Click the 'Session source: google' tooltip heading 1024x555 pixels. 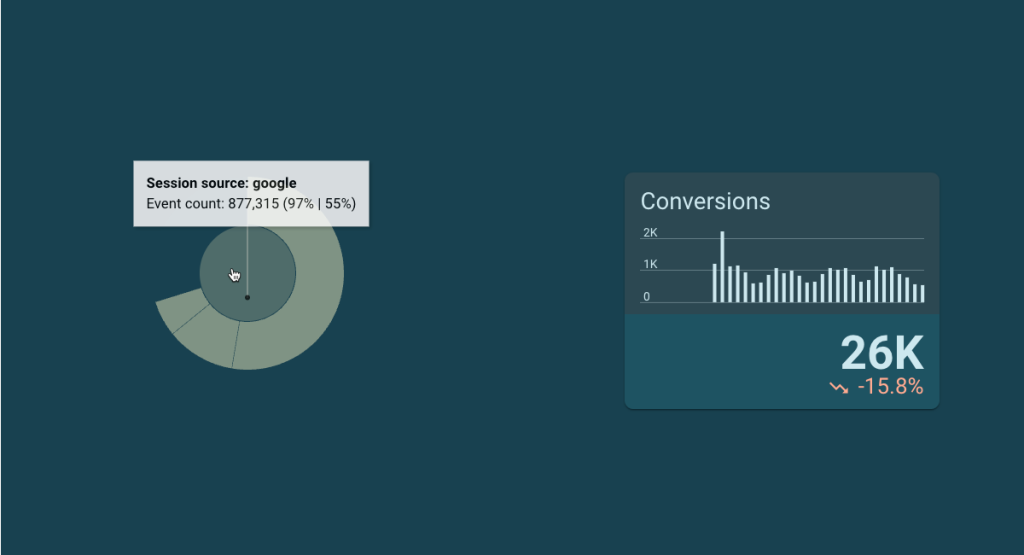point(221,183)
